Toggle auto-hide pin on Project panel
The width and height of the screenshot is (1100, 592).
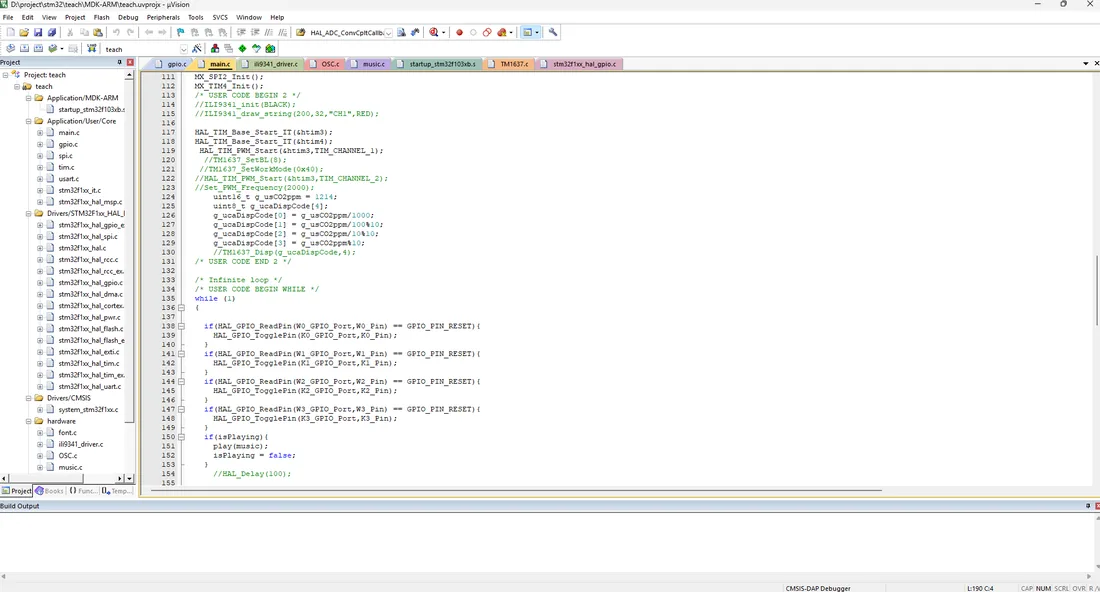click(119, 62)
